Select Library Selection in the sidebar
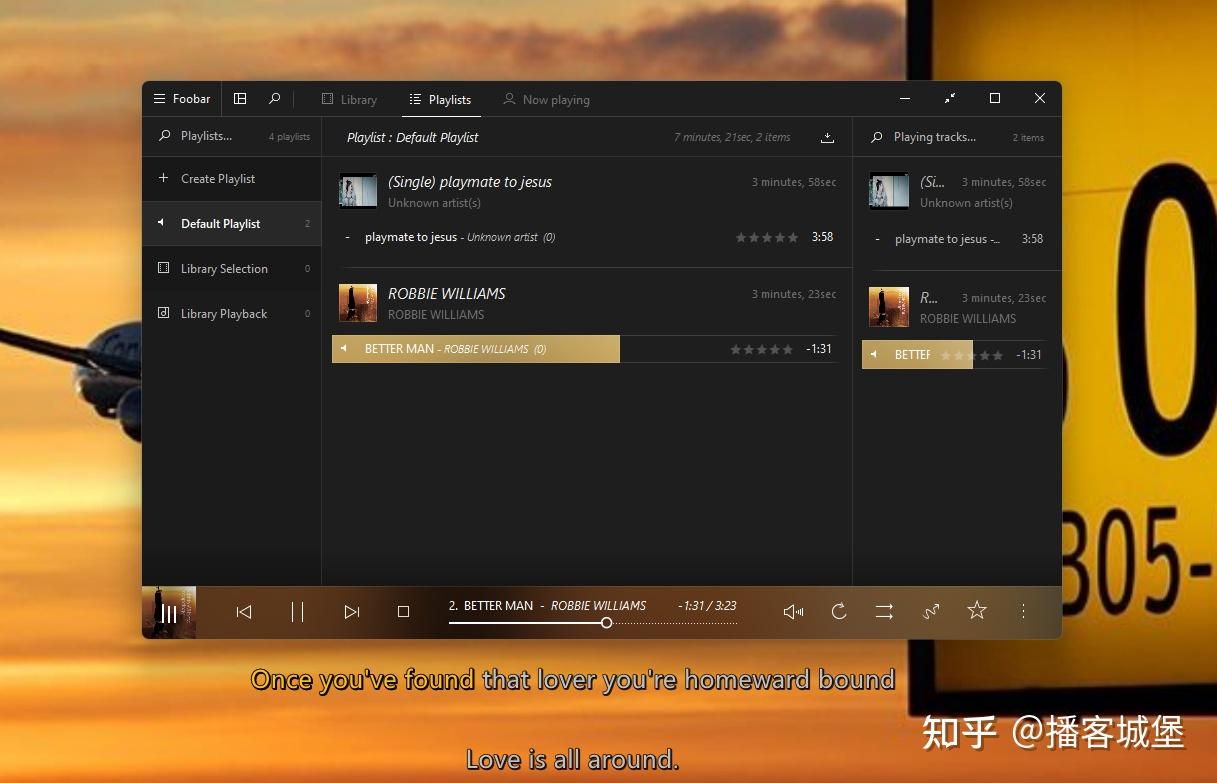Image resolution: width=1217 pixels, height=783 pixels. 224,268
